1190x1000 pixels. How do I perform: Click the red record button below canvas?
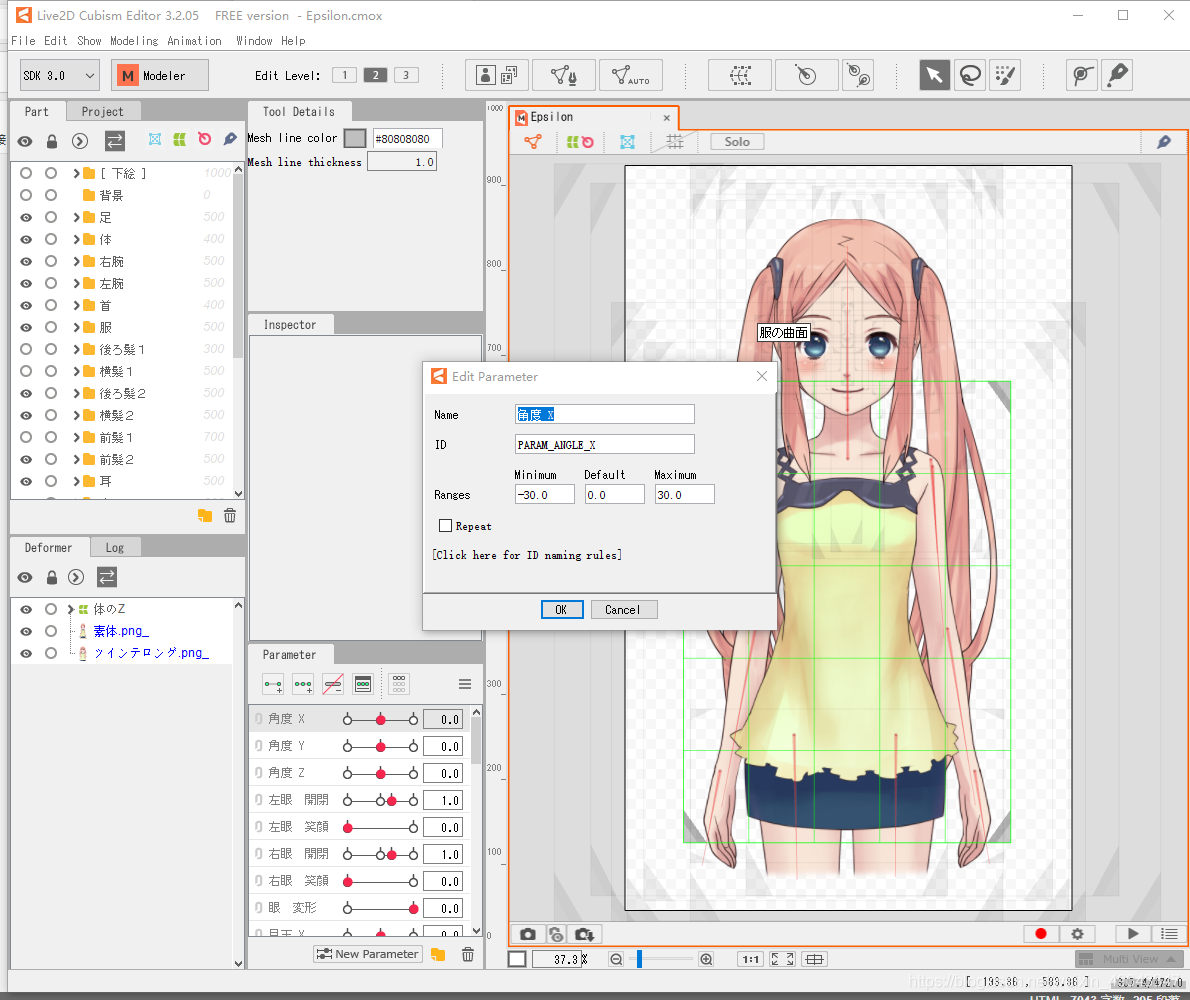click(1040, 934)
